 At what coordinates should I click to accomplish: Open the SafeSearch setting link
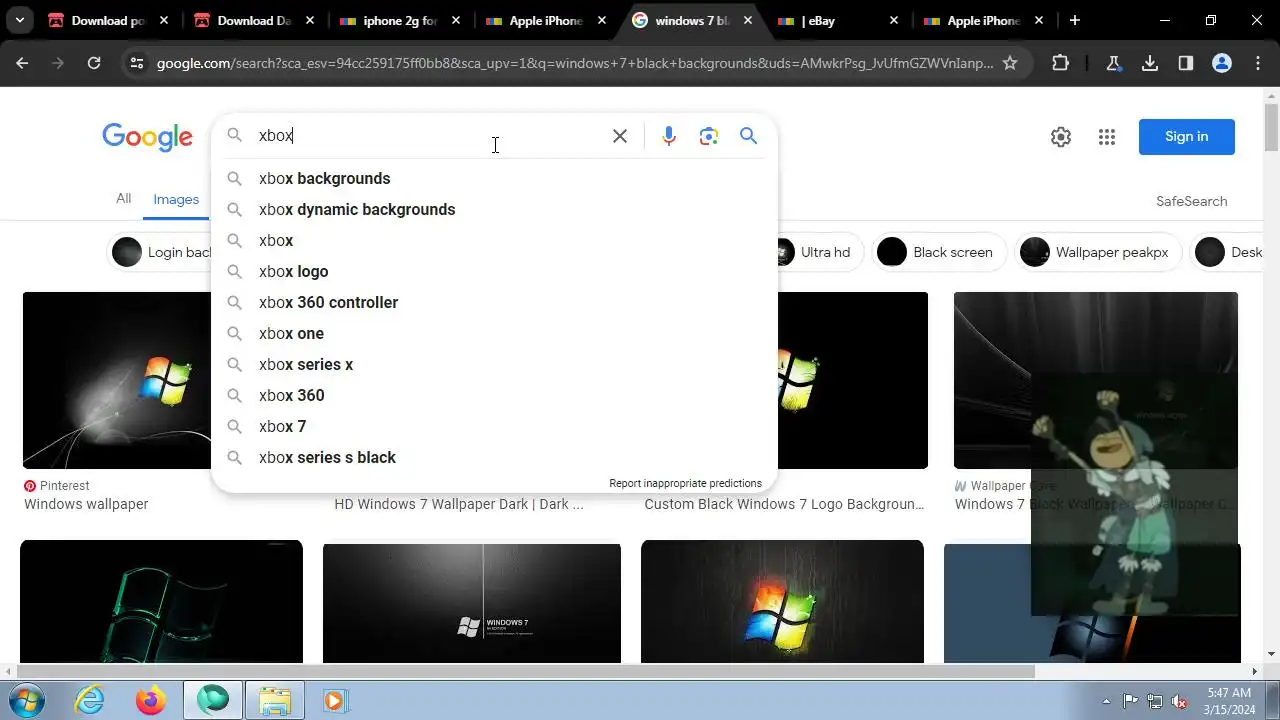pyautogui.click(x=1191, y=201)
